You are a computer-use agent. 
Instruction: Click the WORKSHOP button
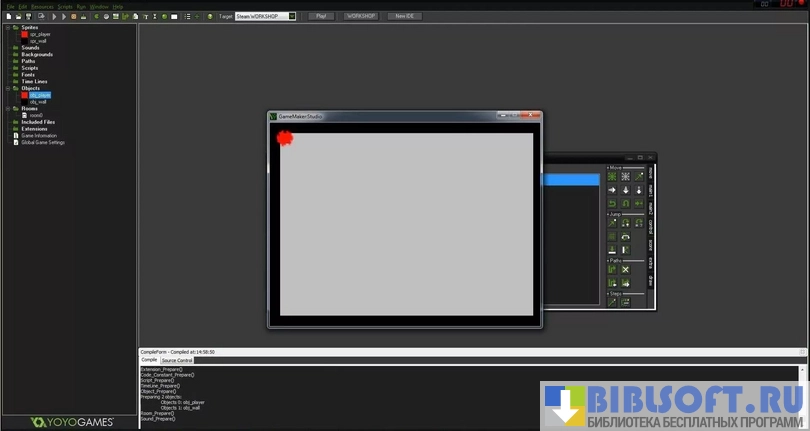(360, 17)
